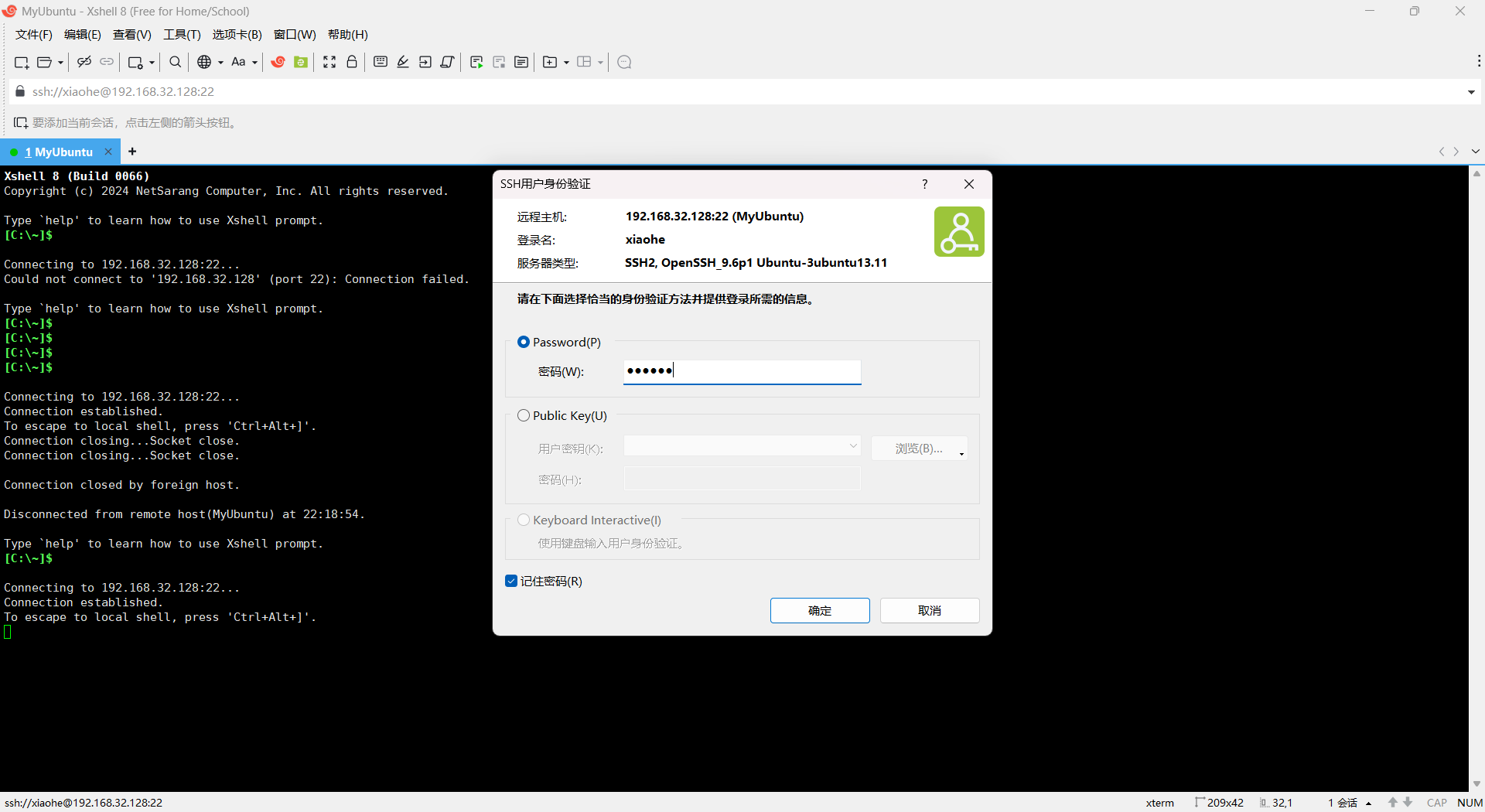Image resolution: width=1485 pixels, height=812 pixels.
Task: Click the log document icon
Action: pos(521,62)
